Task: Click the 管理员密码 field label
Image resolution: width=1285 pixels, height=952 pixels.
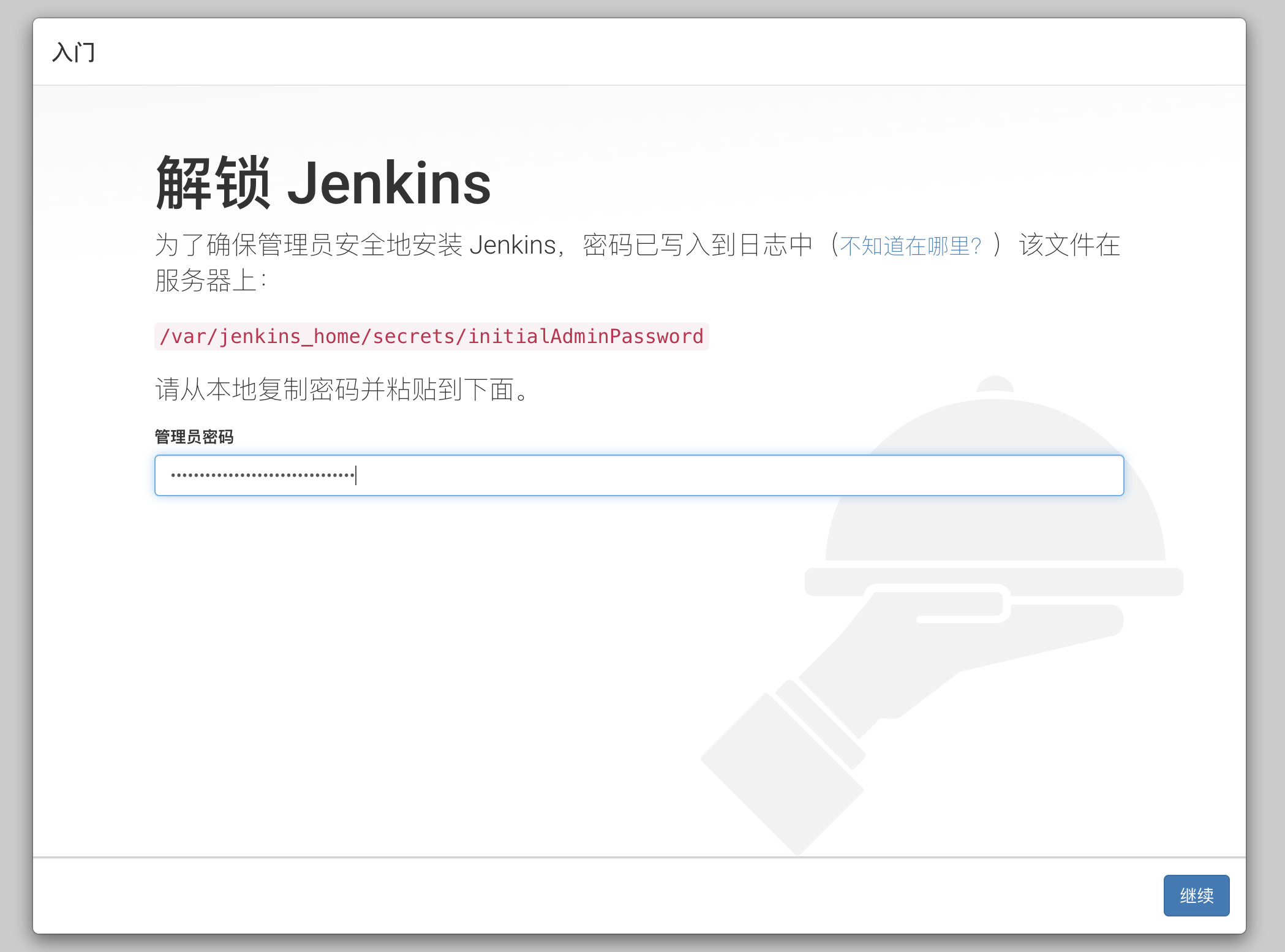Action: pos(194,437)
